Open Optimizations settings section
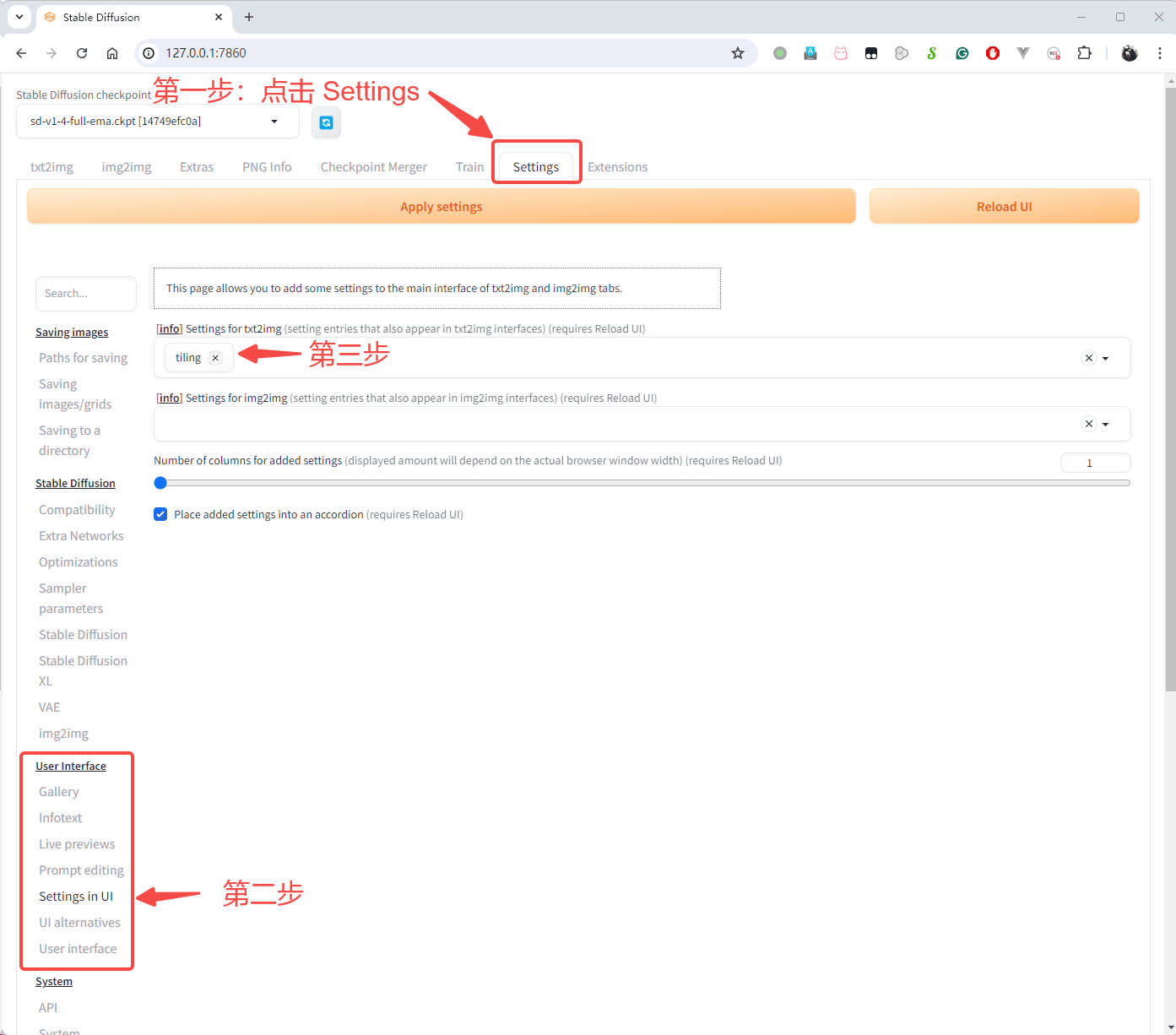Image resolution: width=1176 pixels, height=1035 pixels. (79, 562)
